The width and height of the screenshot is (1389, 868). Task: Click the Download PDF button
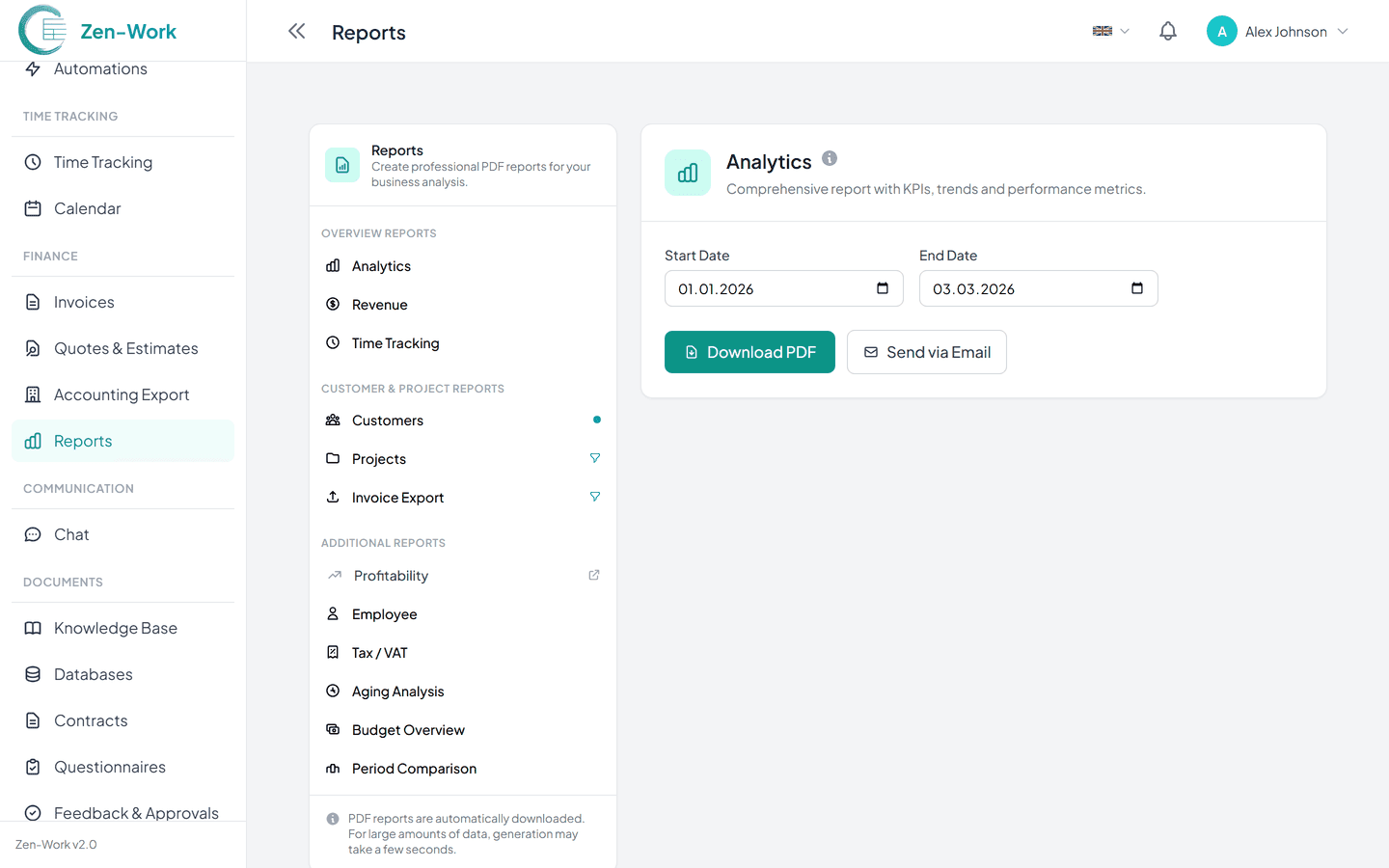(749, 352)
